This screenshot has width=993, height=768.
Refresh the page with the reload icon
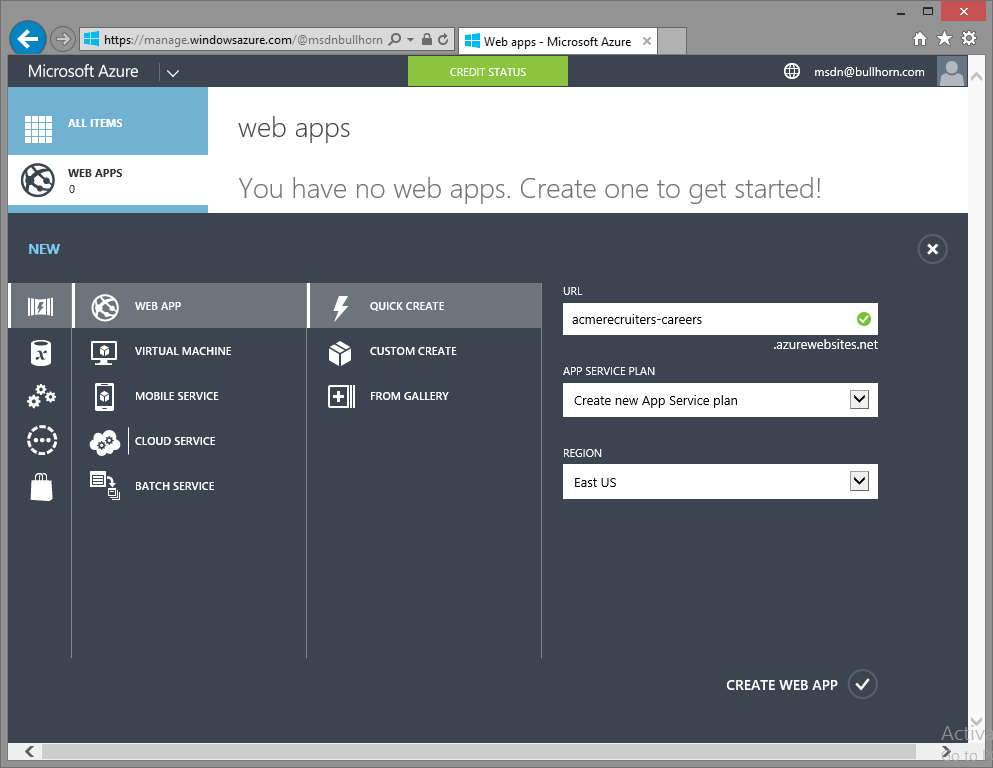[443, 39]
